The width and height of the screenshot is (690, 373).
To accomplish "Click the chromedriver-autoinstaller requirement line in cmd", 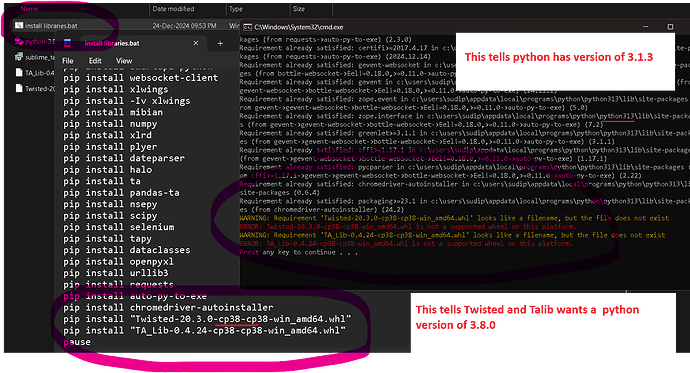I will click(465, 184).
